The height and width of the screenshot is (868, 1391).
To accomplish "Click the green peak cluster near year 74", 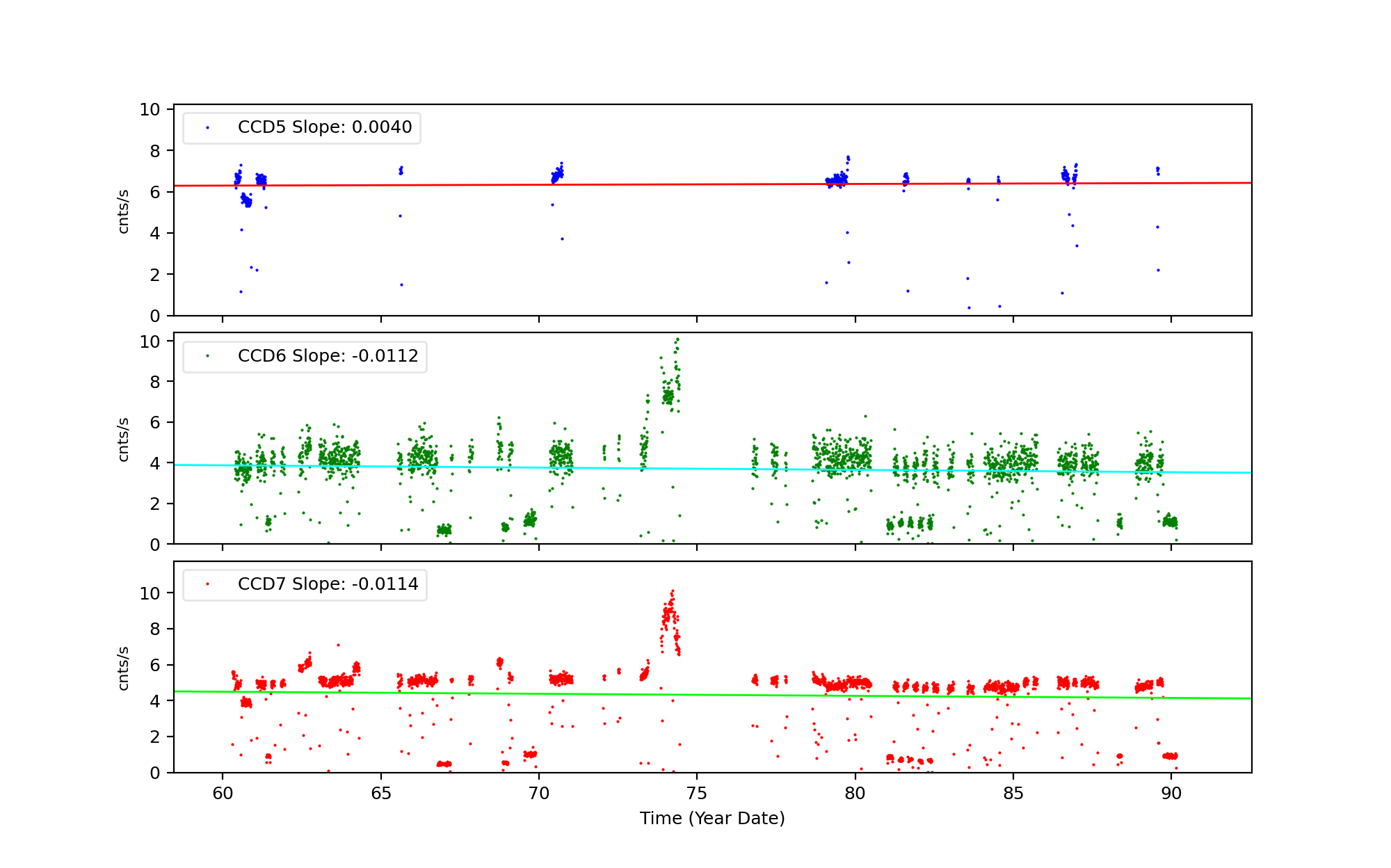I will (668, 396).
